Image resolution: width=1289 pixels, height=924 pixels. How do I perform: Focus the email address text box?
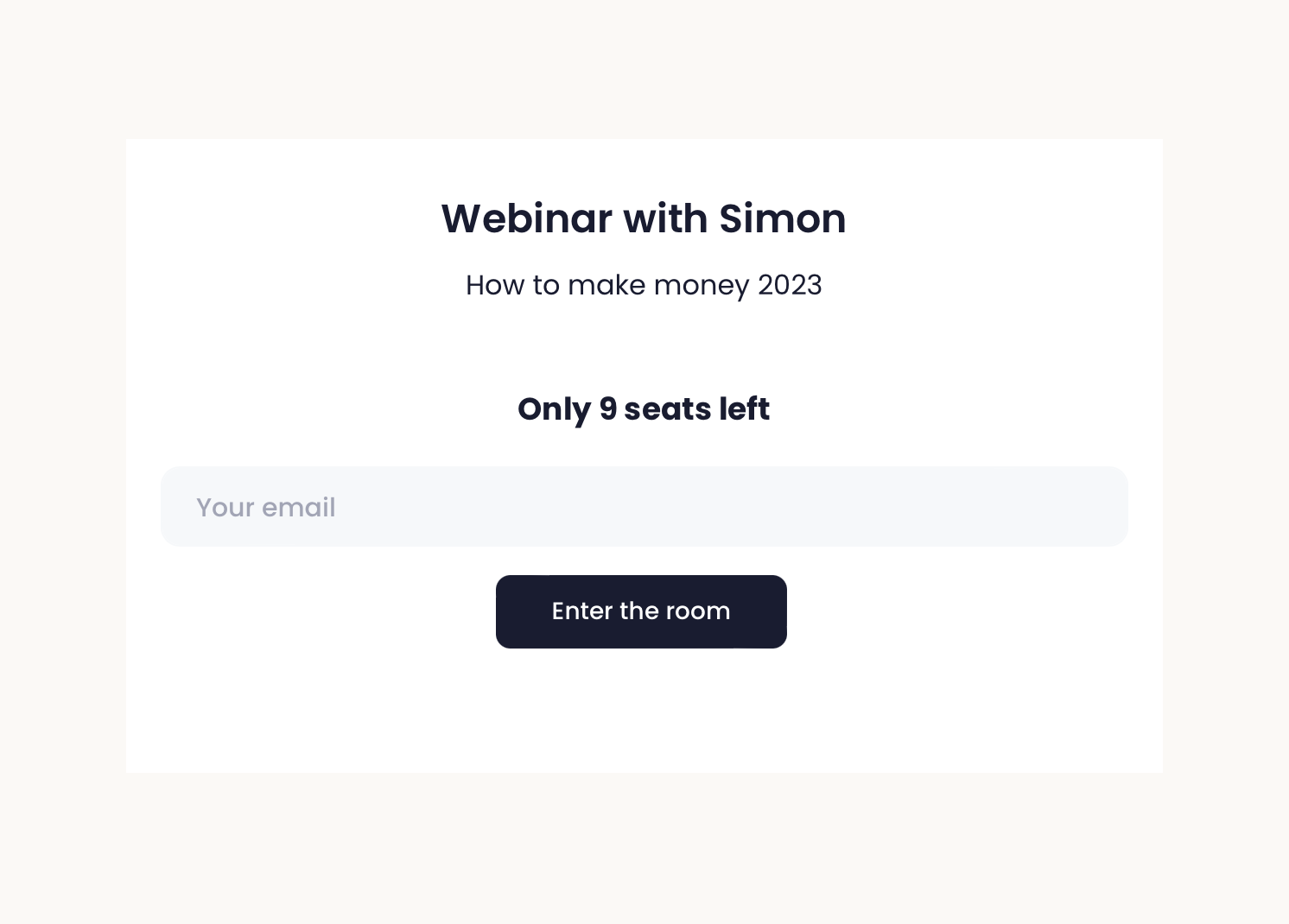click(x=644, y=507)
